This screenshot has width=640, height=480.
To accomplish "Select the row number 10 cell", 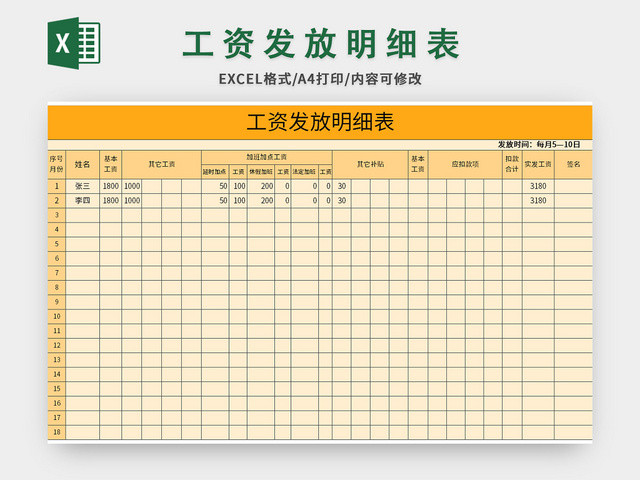I will 57,316.
